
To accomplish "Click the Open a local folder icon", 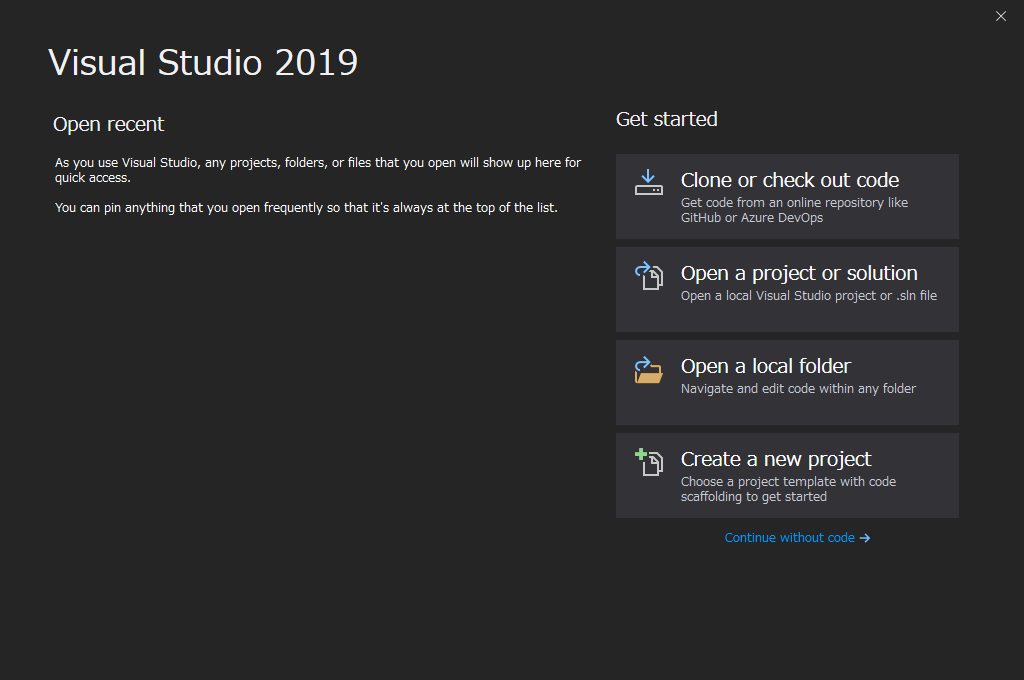I will [x=648, y=370].
